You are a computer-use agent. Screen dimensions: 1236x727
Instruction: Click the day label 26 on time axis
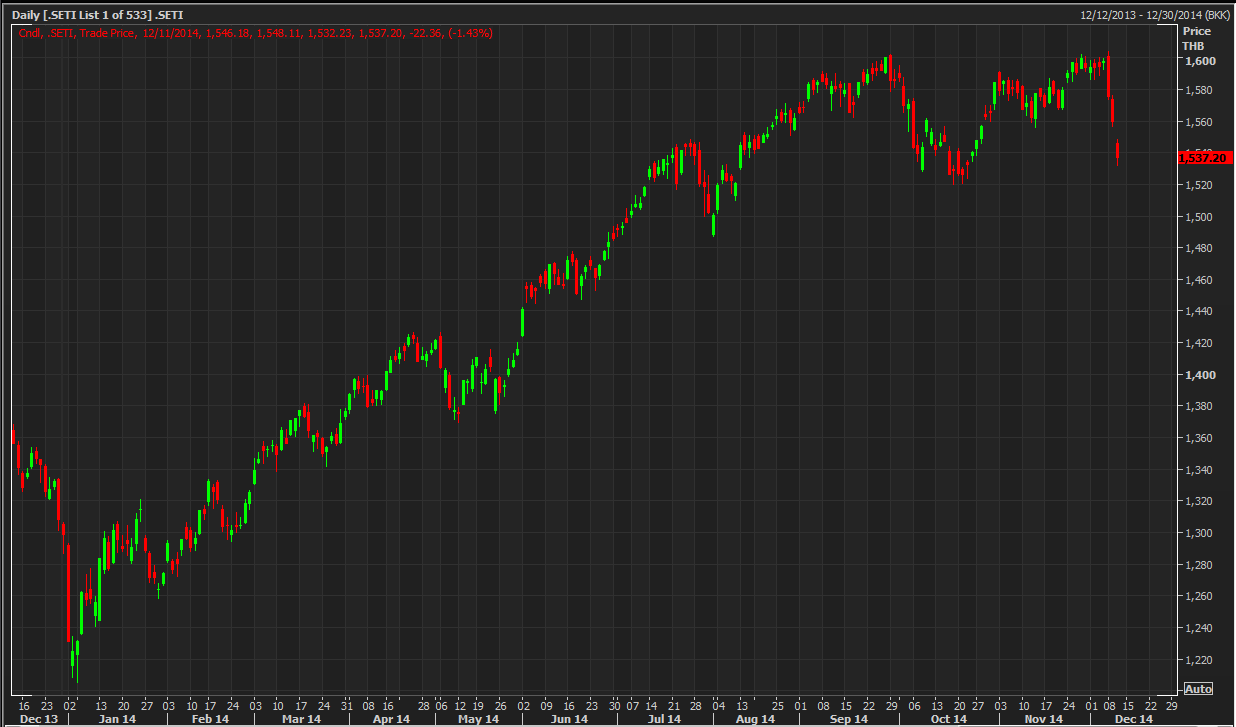(x=503, y=704)
